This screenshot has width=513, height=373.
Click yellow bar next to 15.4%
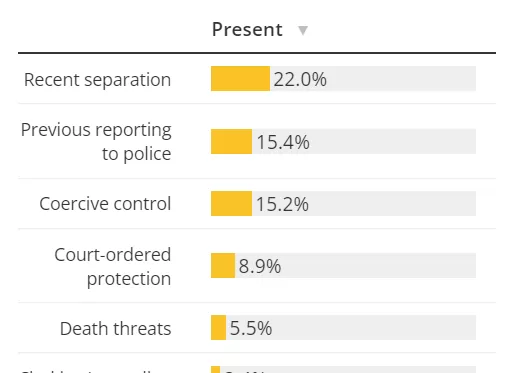[x=231, y=141]
